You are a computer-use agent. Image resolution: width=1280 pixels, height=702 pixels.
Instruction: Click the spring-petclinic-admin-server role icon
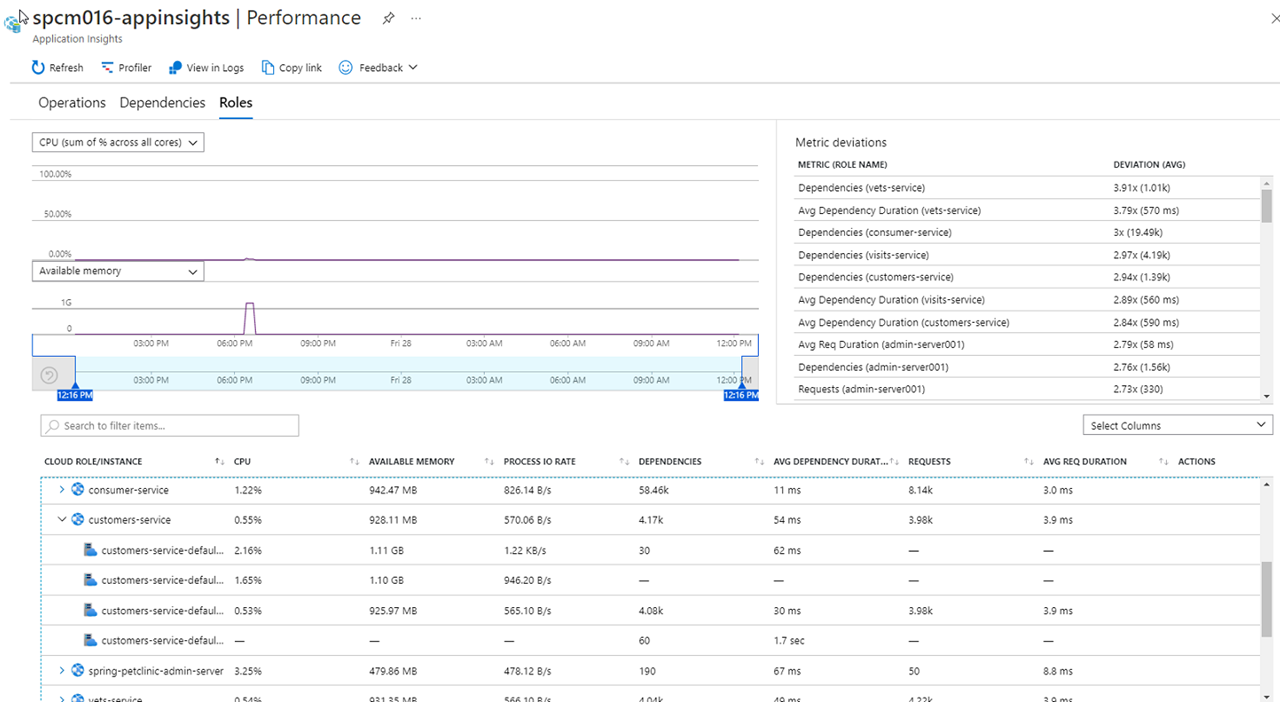[x=78, y=671]
